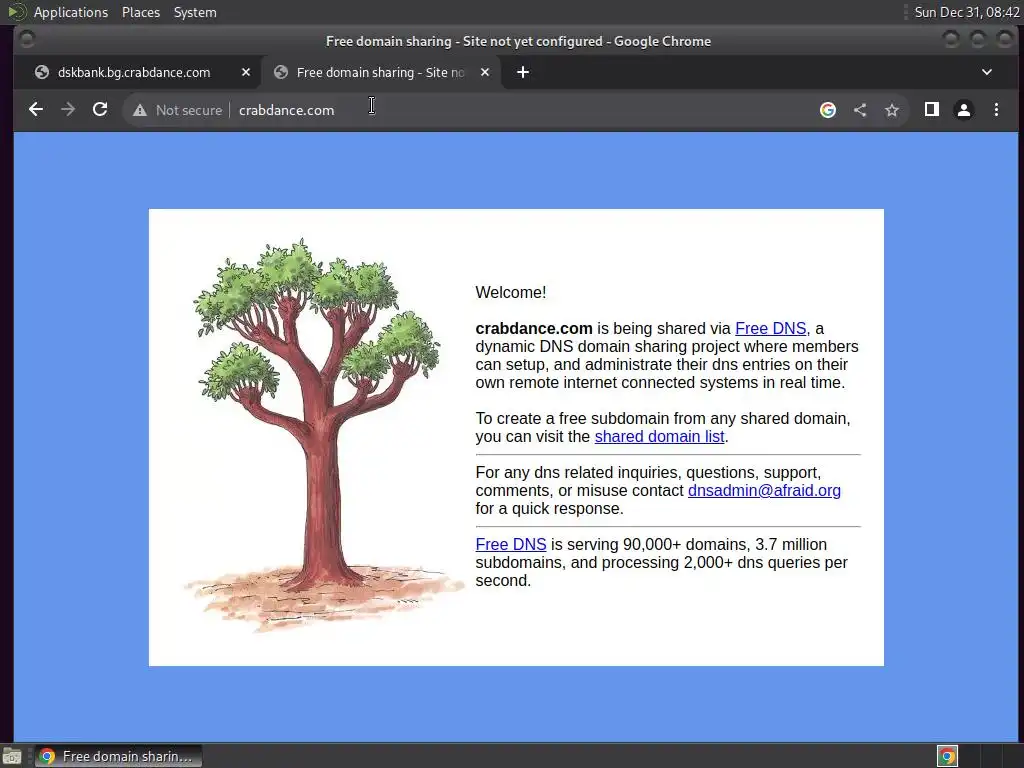Screen dimensions: 1024x768
Task: Click the Welcome! heading text
Action: tap(511, 293)
